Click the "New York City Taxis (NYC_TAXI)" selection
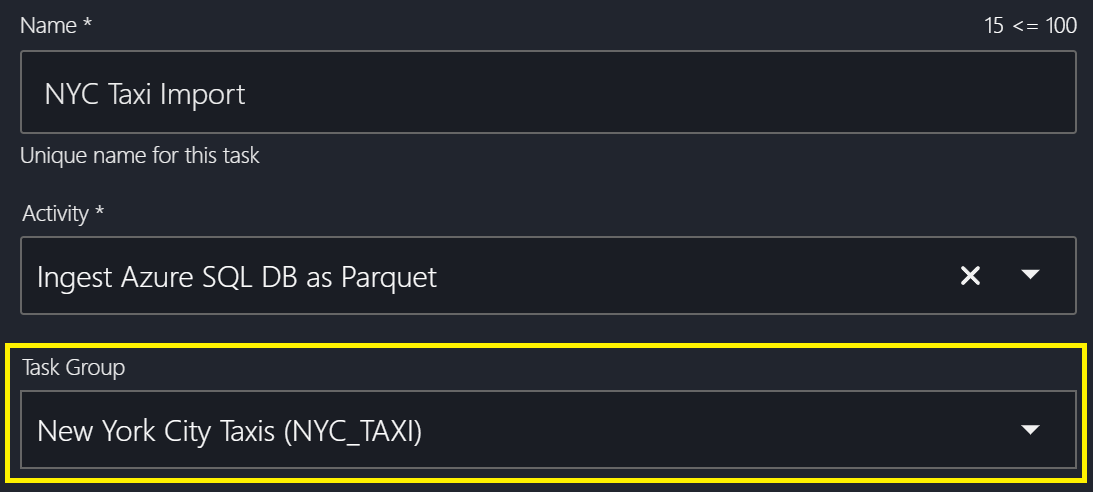1094x492 pixels. pyautogui.click(x=229, y=431)
